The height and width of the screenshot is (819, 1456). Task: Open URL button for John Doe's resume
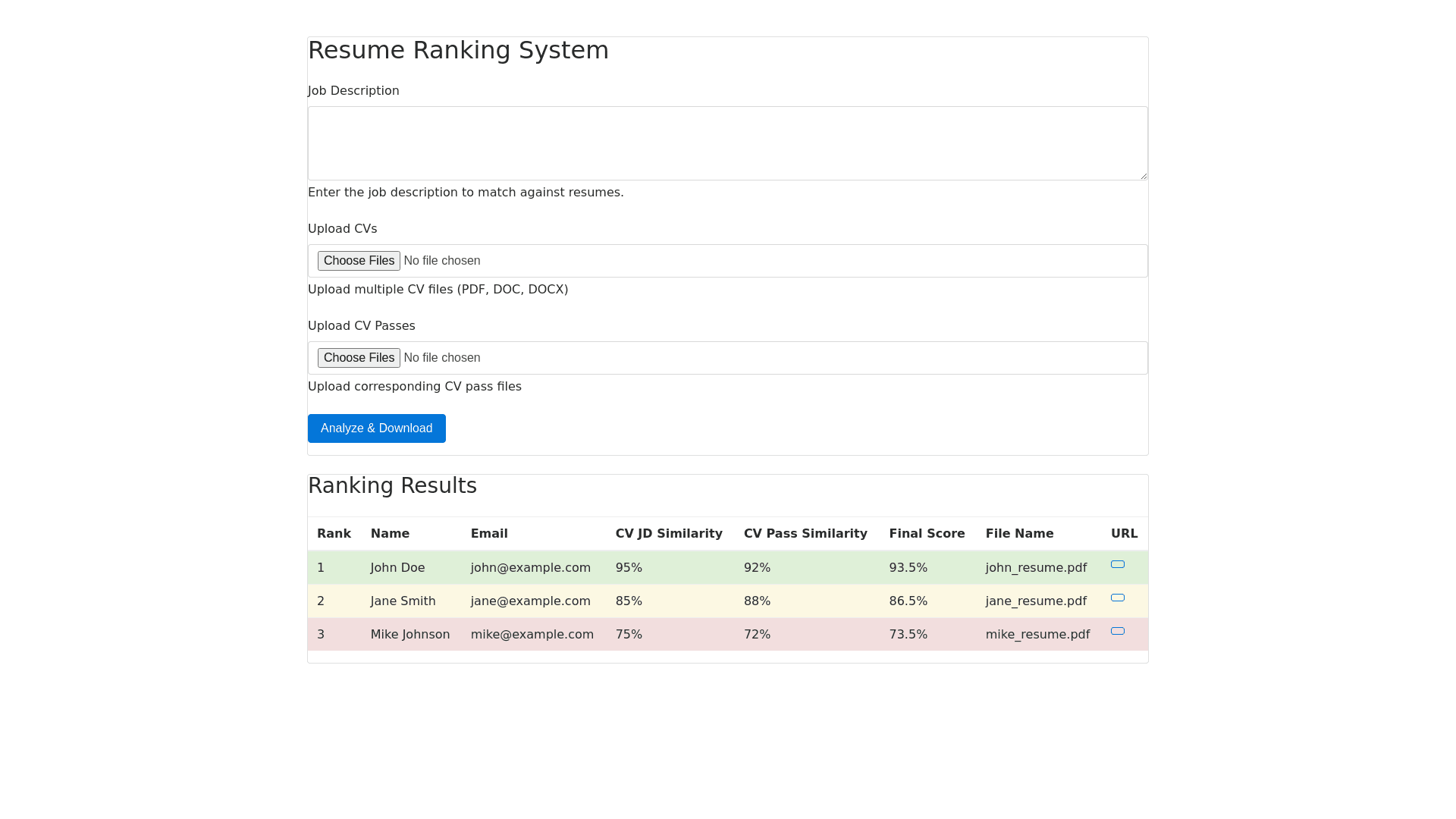pos(1117,564)
